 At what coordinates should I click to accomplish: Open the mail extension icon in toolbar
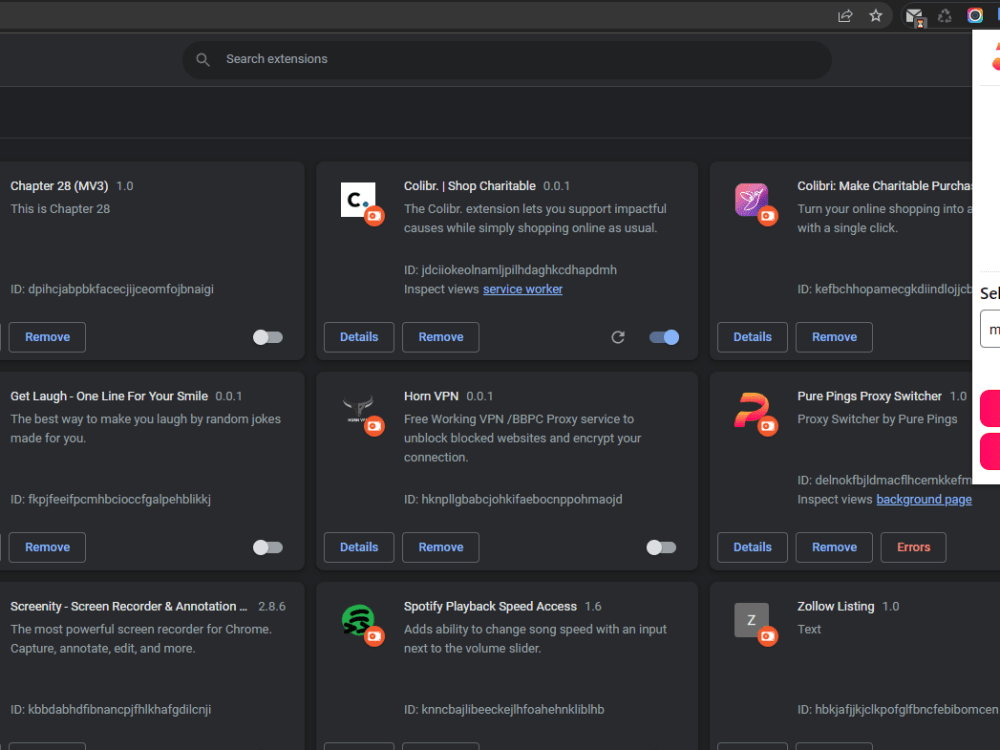click(x=915, y=17)
